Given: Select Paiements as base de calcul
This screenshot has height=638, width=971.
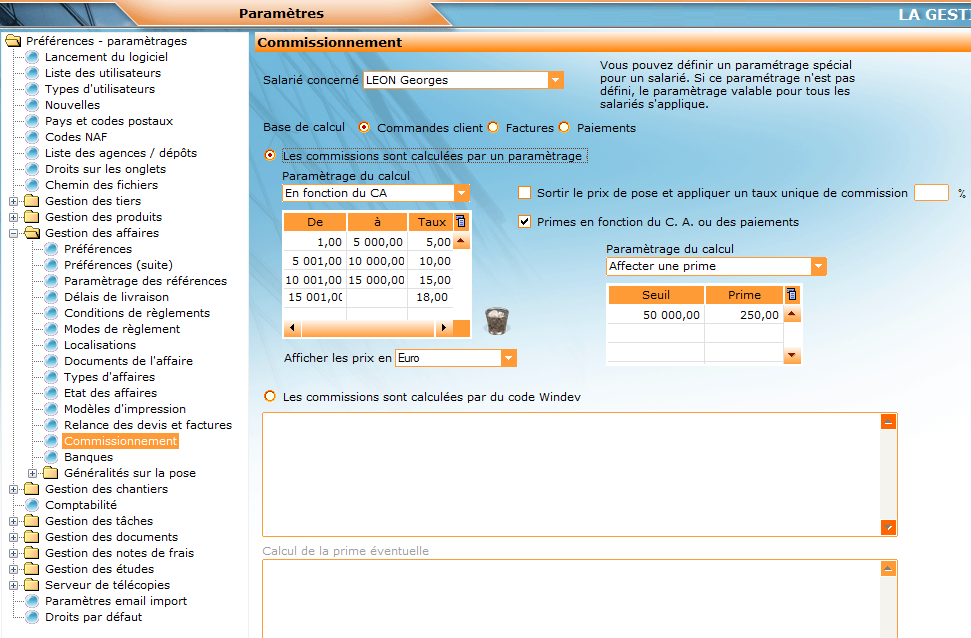Looking at the screenshot, I should [x=564, y=127].
